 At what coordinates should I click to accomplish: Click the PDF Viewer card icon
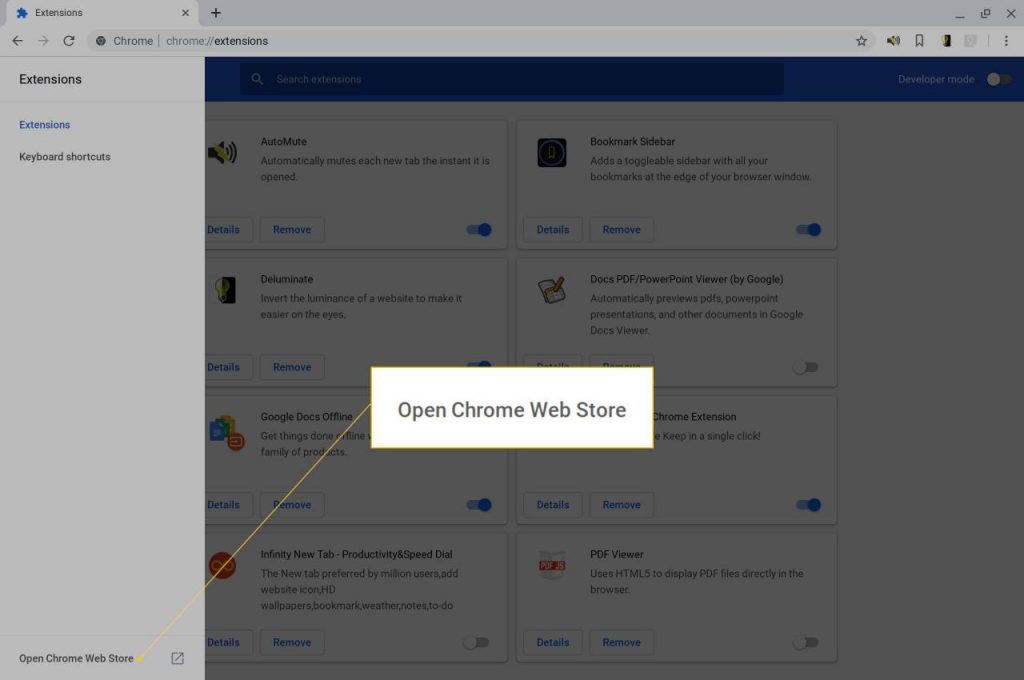[552, 565]
